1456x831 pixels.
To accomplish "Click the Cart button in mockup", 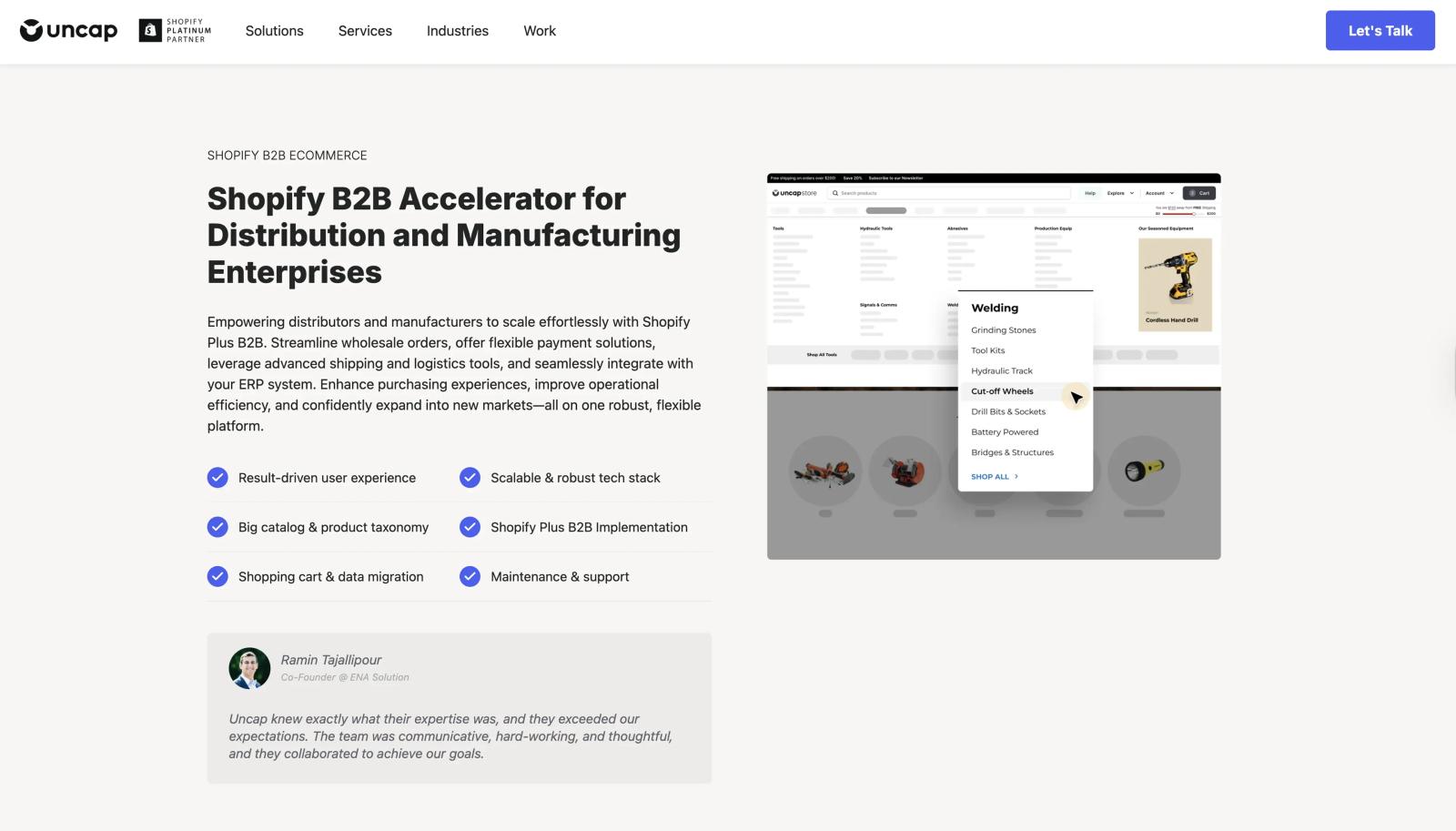I will point(1198,193).
